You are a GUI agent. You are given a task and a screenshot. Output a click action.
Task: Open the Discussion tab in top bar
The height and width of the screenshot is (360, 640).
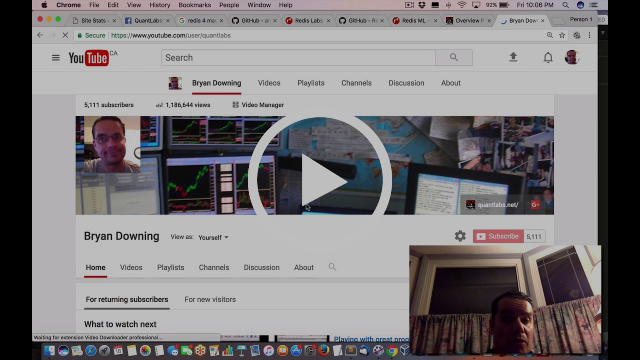pyautogui.click(x=406, y=83)
